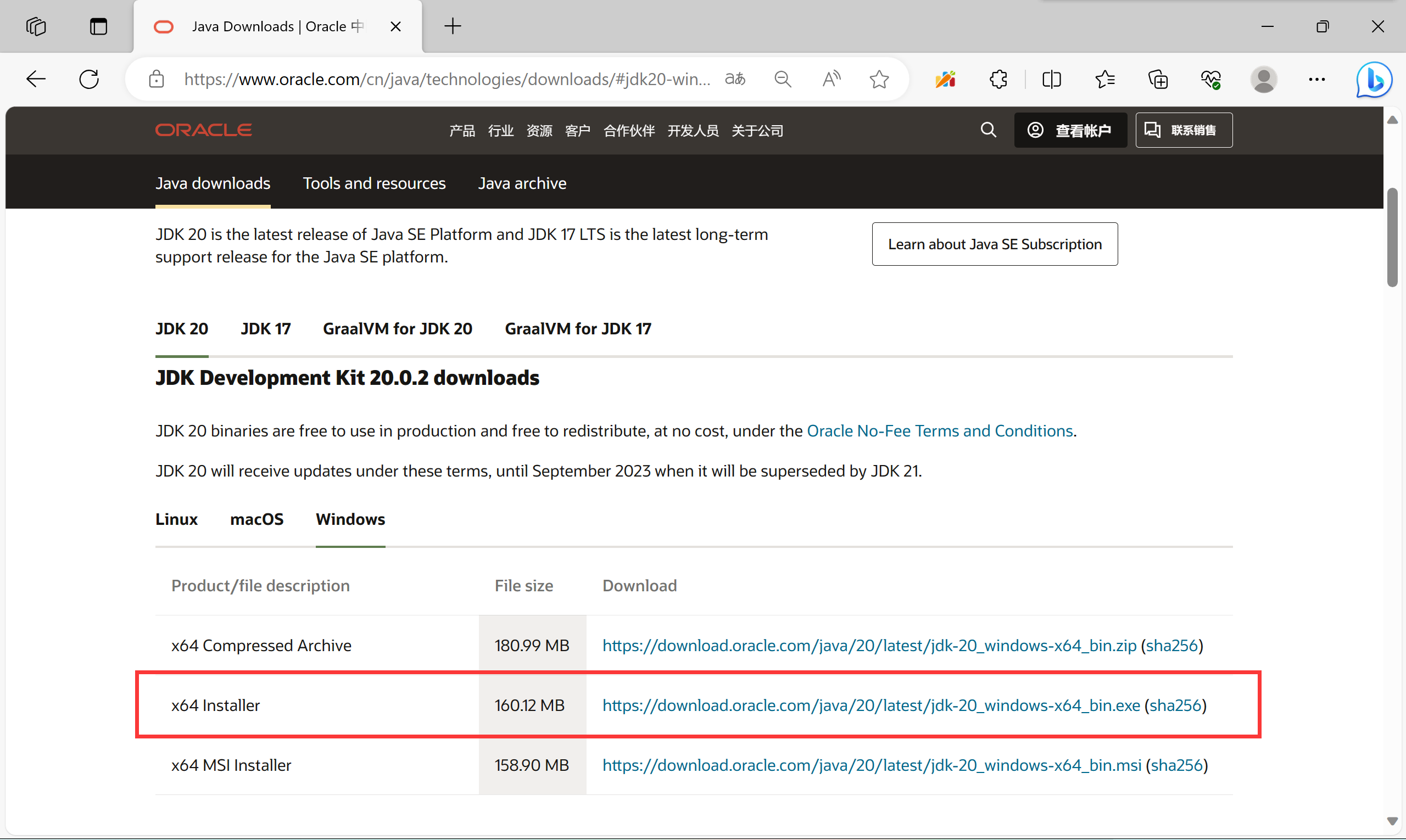This screenshot has width=1406, height=840.
Task: Switch to the JDK 17 tab
Action: pos(266,329)
